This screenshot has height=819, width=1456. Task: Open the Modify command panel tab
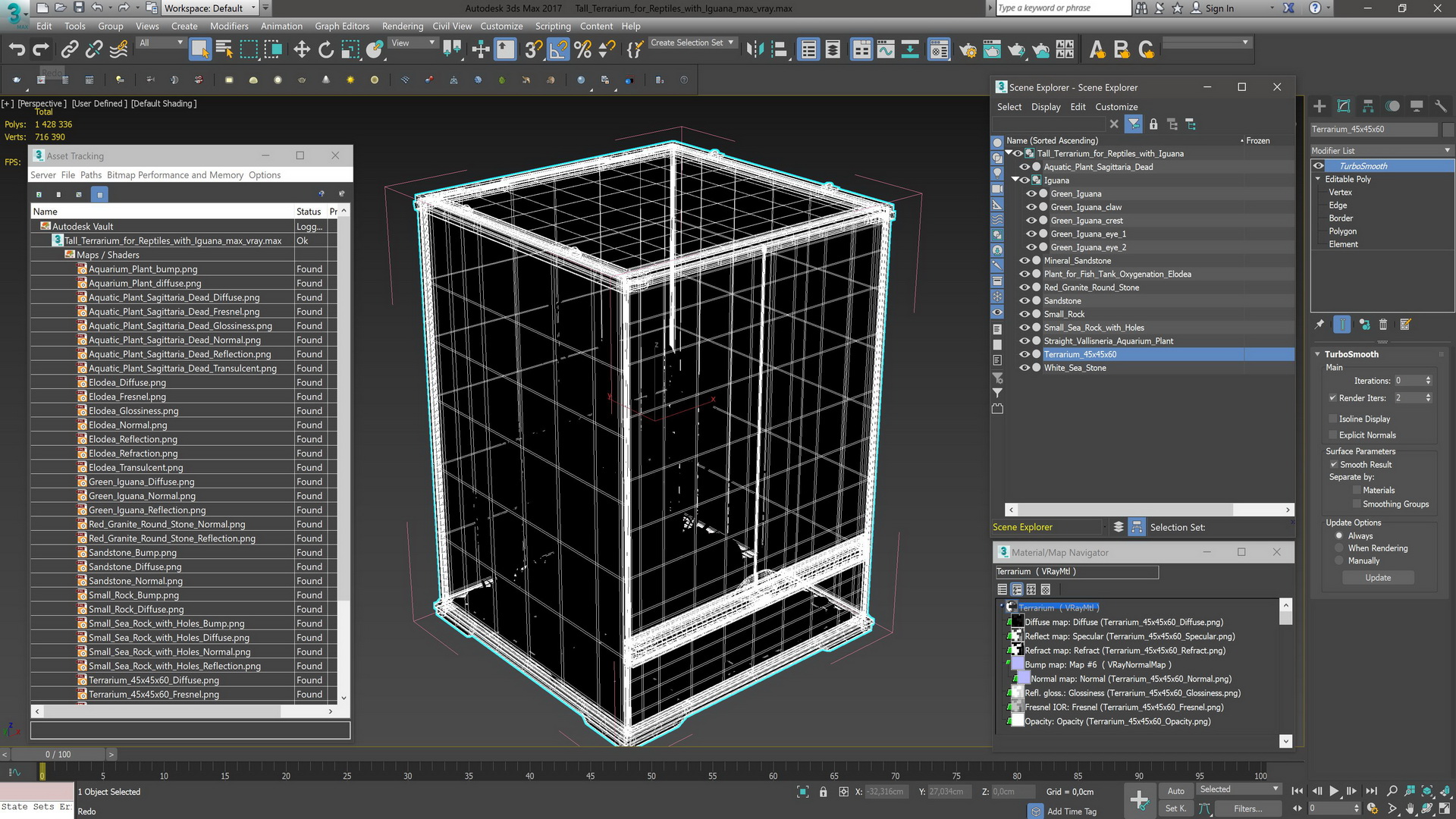1344,106
